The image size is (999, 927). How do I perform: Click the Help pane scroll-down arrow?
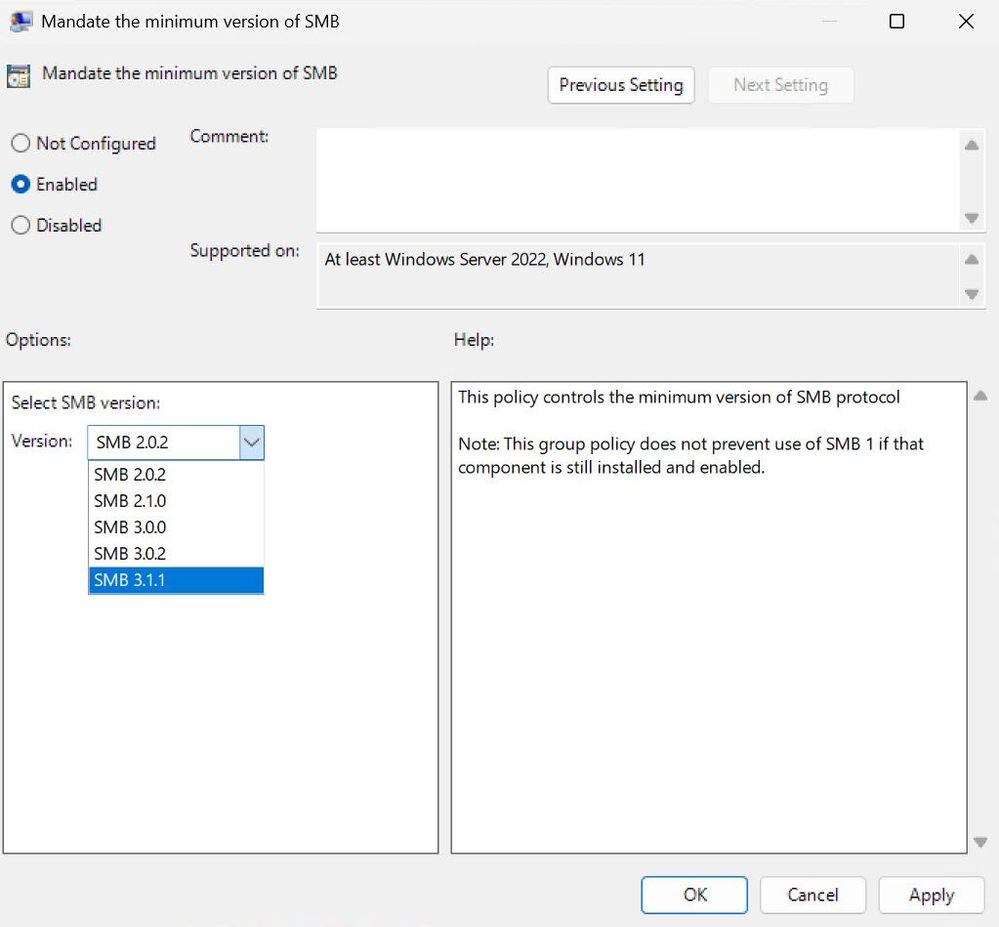click(x=977, y=840)
